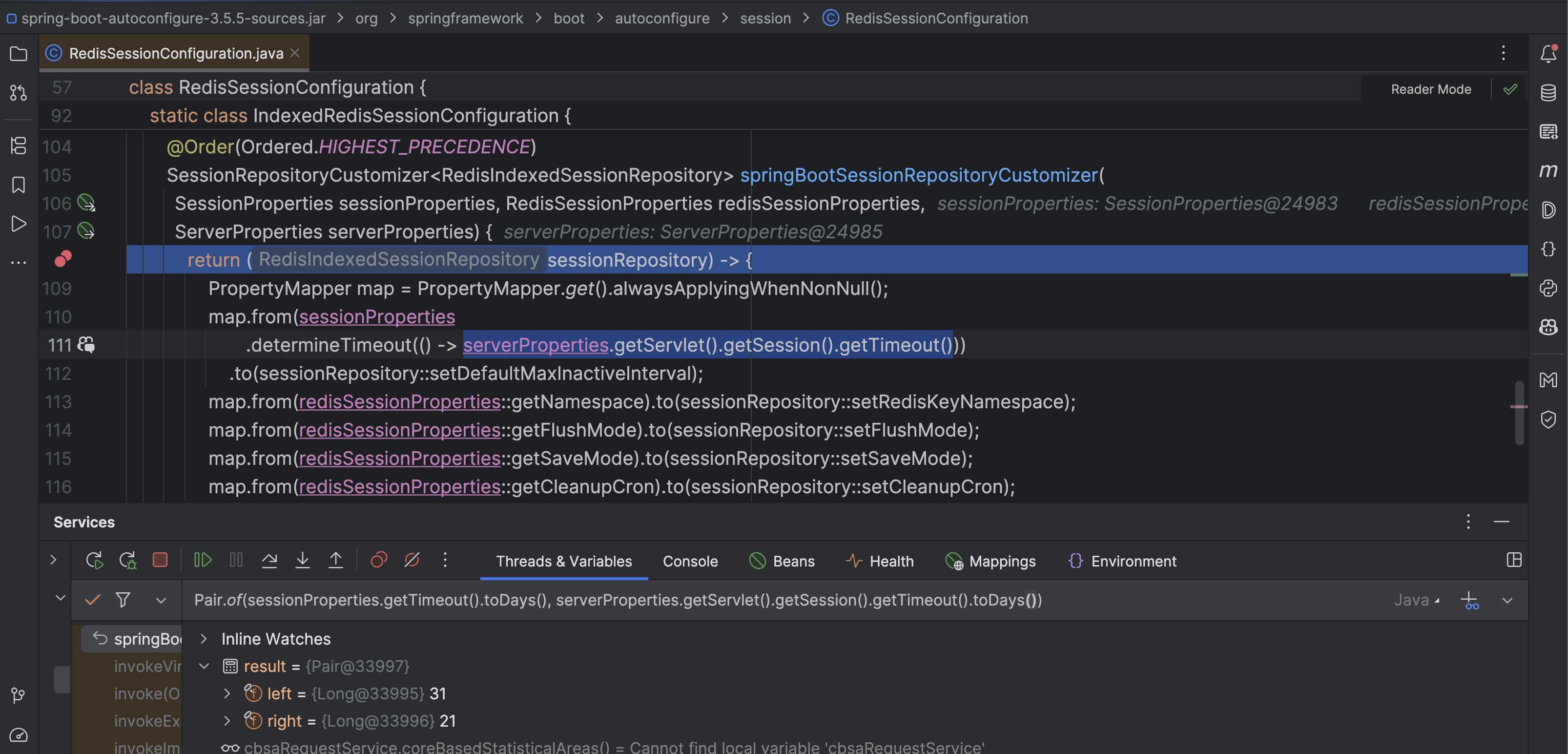Add expression to watches
The width and height of the screenshot is (1568, 754).
coord(1469,601)
